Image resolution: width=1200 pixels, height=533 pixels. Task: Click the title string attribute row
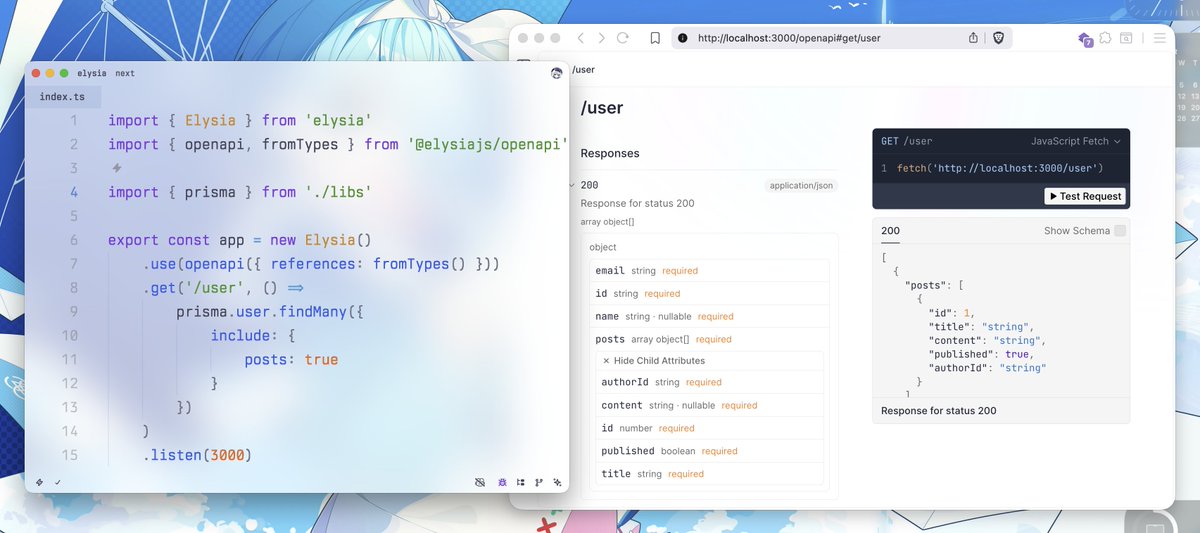[x=709, y=474]
